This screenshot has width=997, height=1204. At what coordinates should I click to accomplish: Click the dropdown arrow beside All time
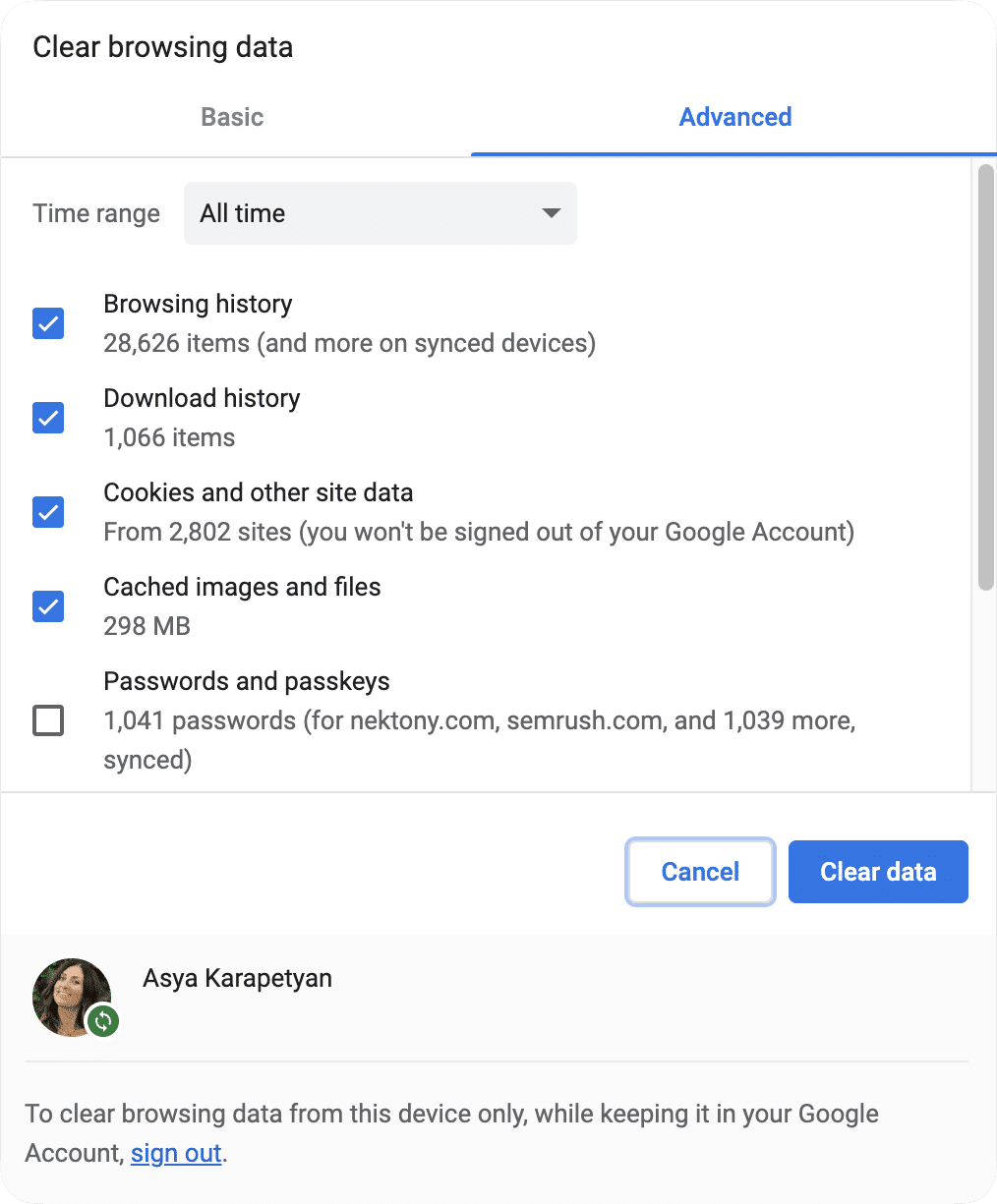551,213
